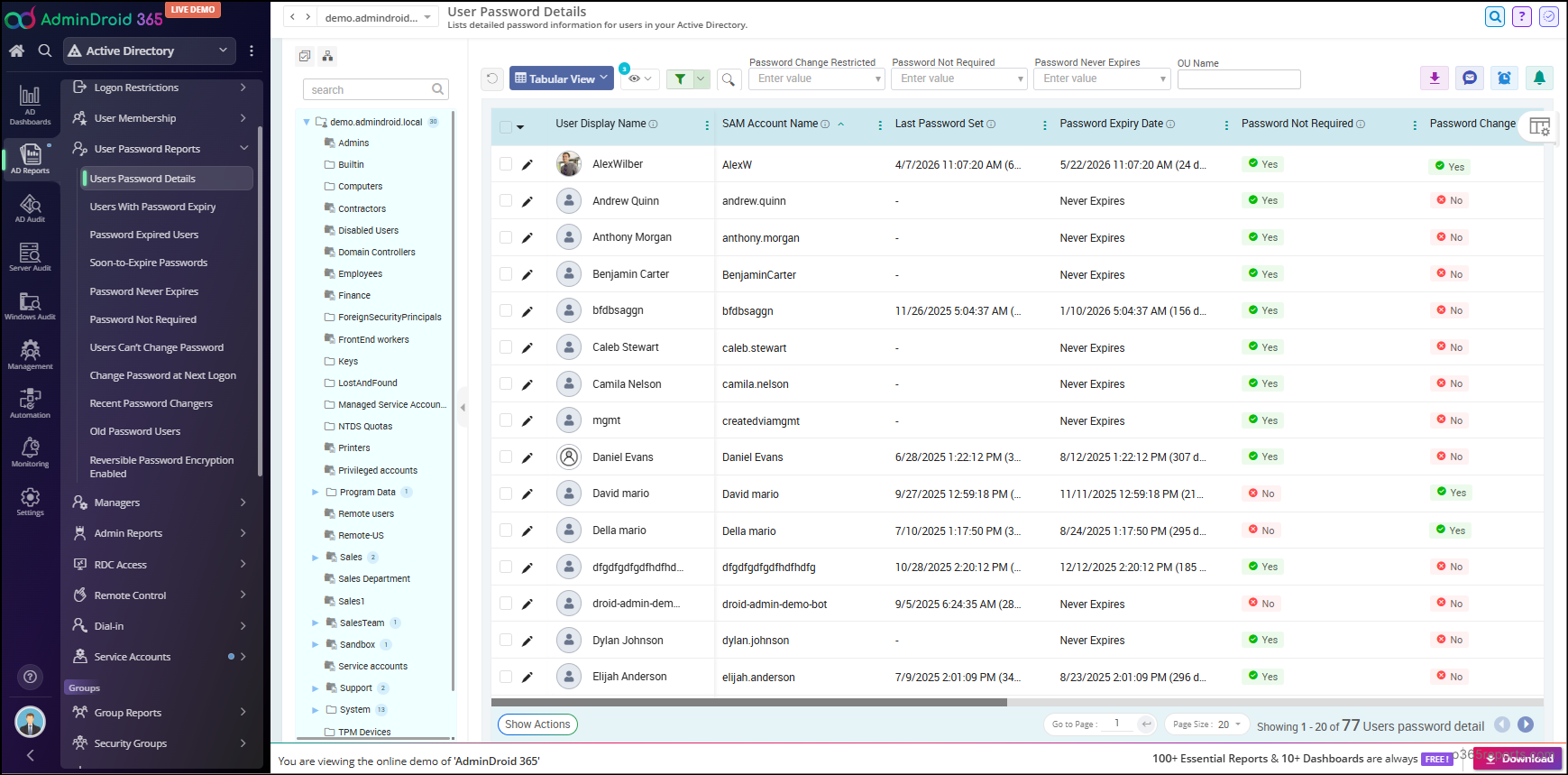Click the Go to Page input

tap(1117, 724)
